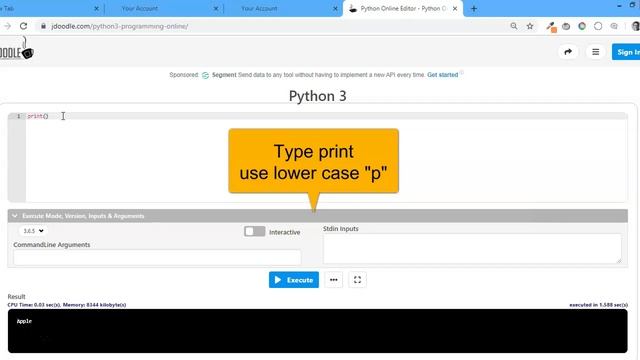Click the Sign In button
640x360 pixels.
point(626,52)
